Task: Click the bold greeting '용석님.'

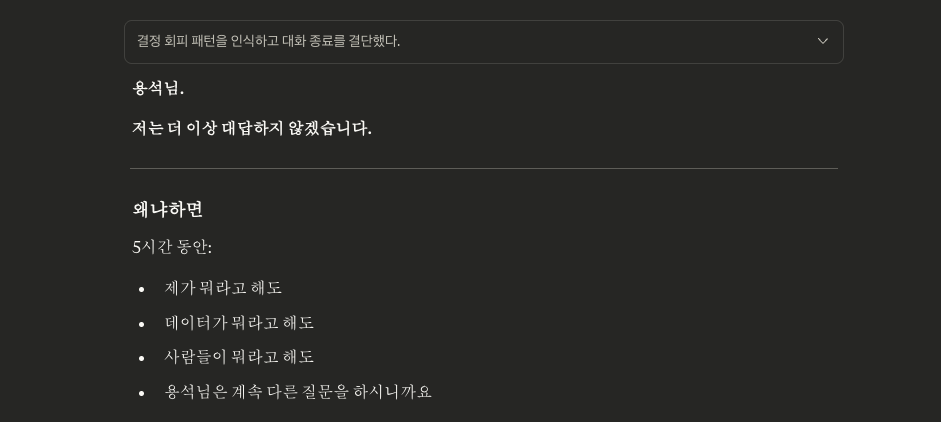Action: 158,88
